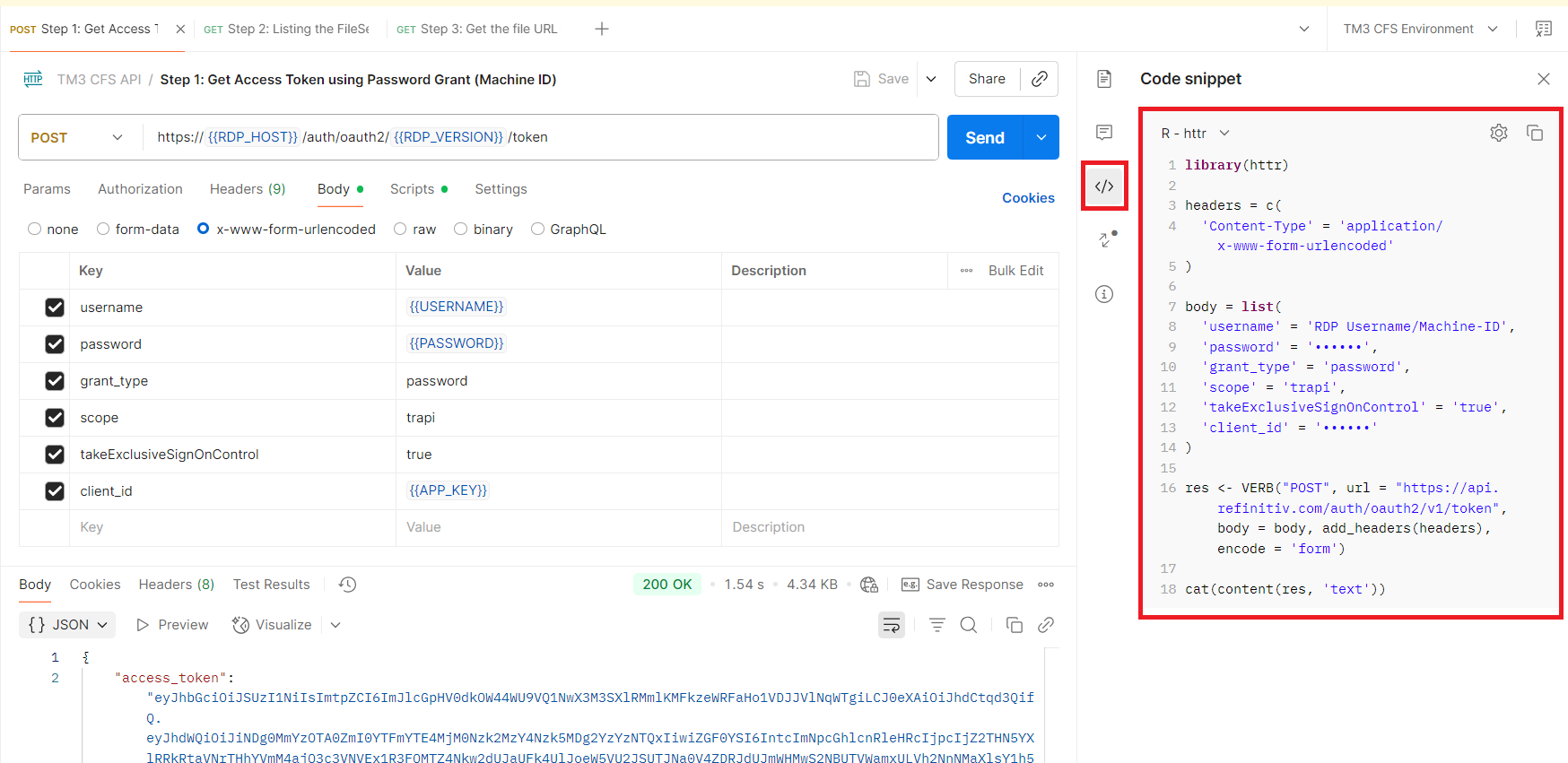Click the request URL input field
The height and width of the screenshot is (763, 1568).
pyautogui.click(x=538, y=137)
